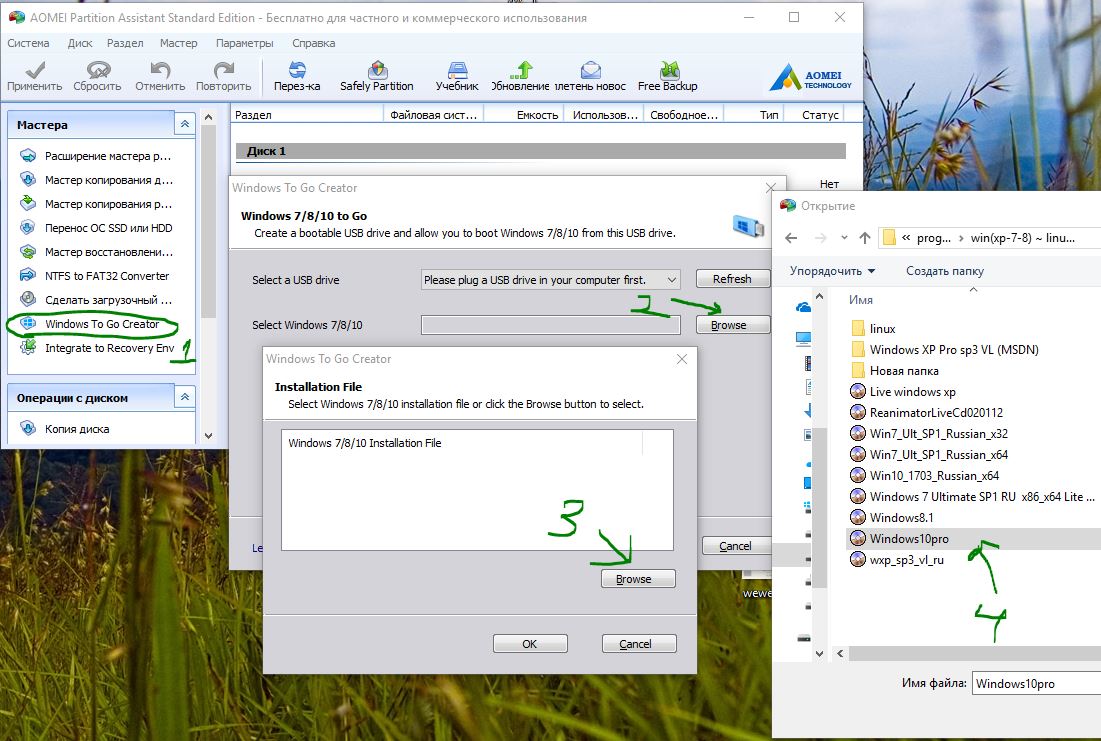
Task: Open the Мастер menu
Action: click(x=178, y=43)
